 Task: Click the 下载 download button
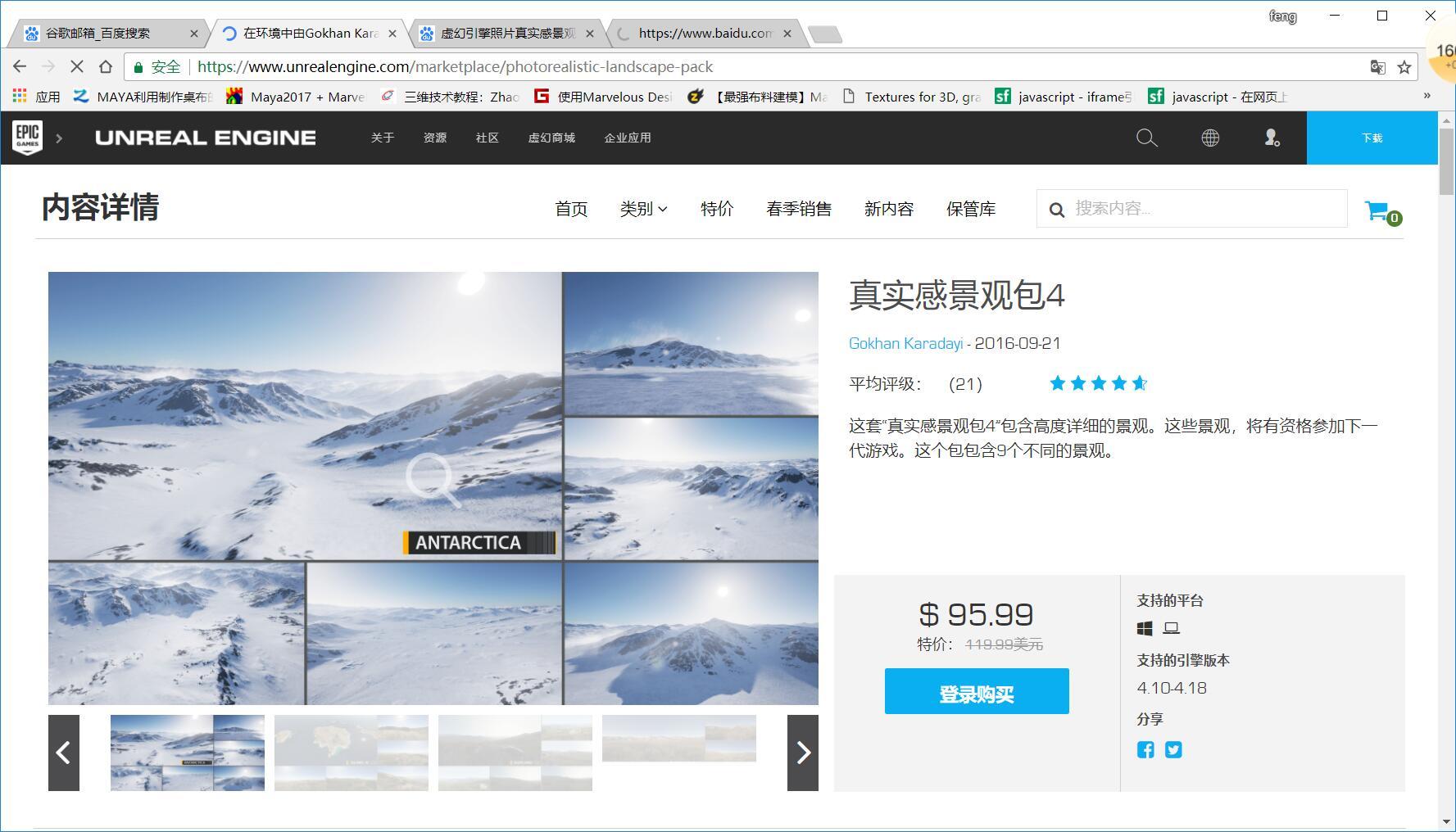pyautogui.click(x=1372, y=138)
